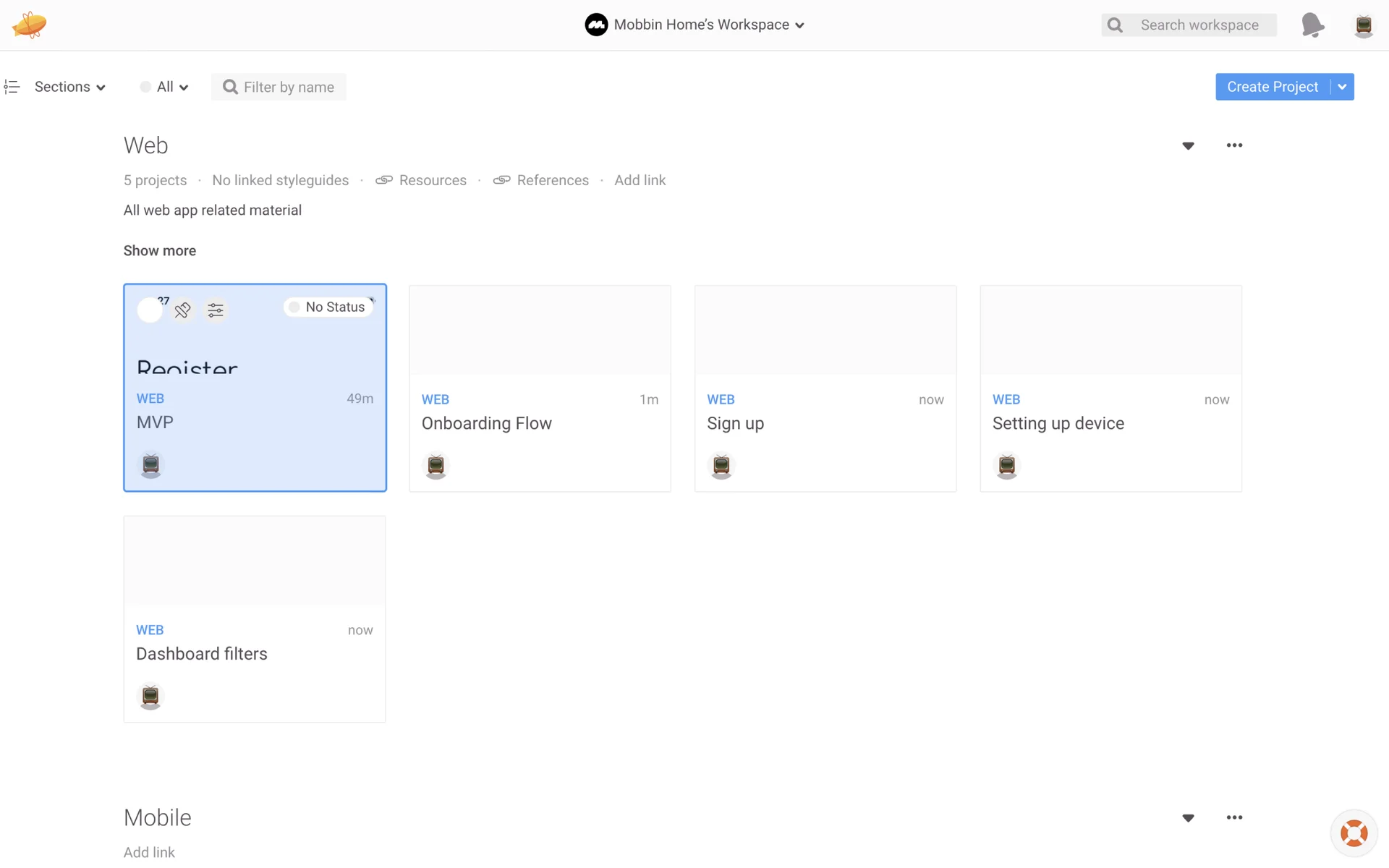Viewport: 1389px width, 868px height.
Task: Open the Sections dropdown
Action: (70, 87)
